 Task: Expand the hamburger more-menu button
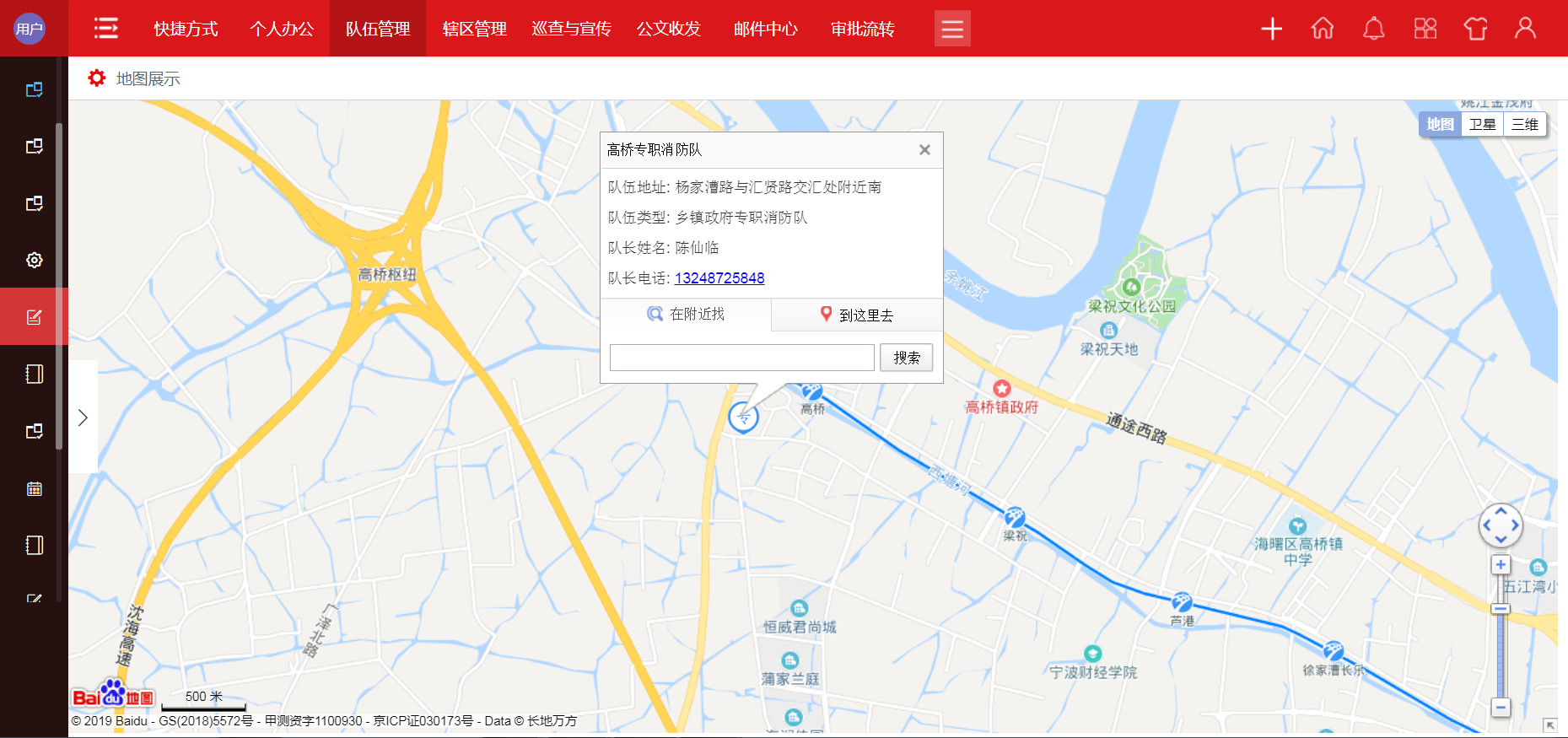point(952,29)
